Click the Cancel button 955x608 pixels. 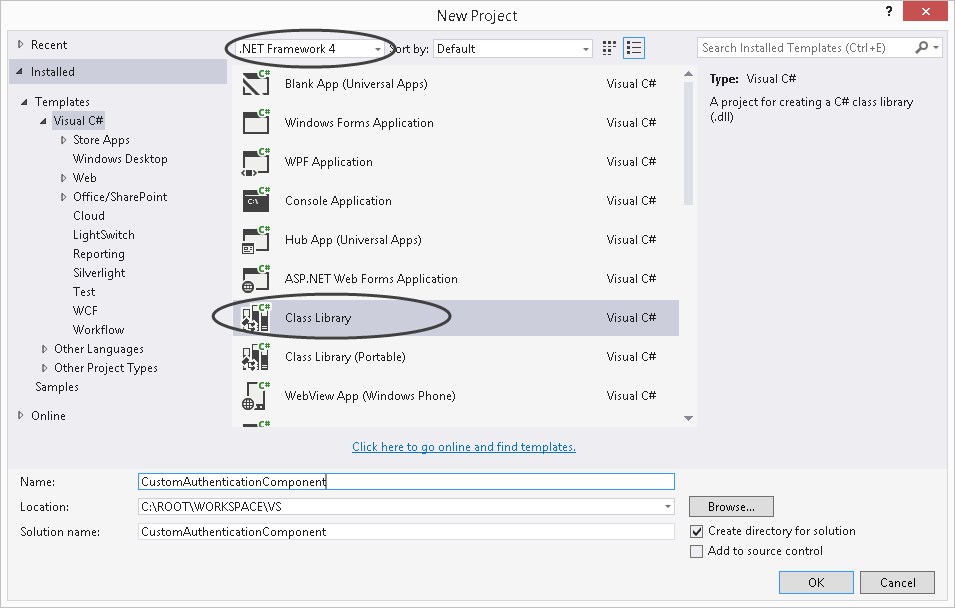(897, 582)
